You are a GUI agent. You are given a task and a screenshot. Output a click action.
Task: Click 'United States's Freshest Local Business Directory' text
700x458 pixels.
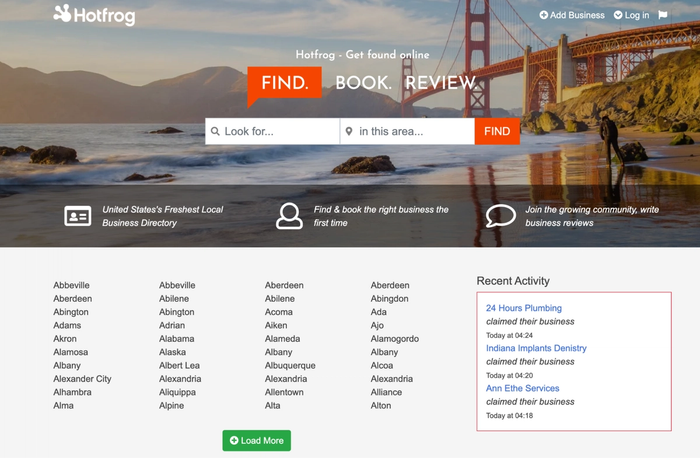coord(162,216)
